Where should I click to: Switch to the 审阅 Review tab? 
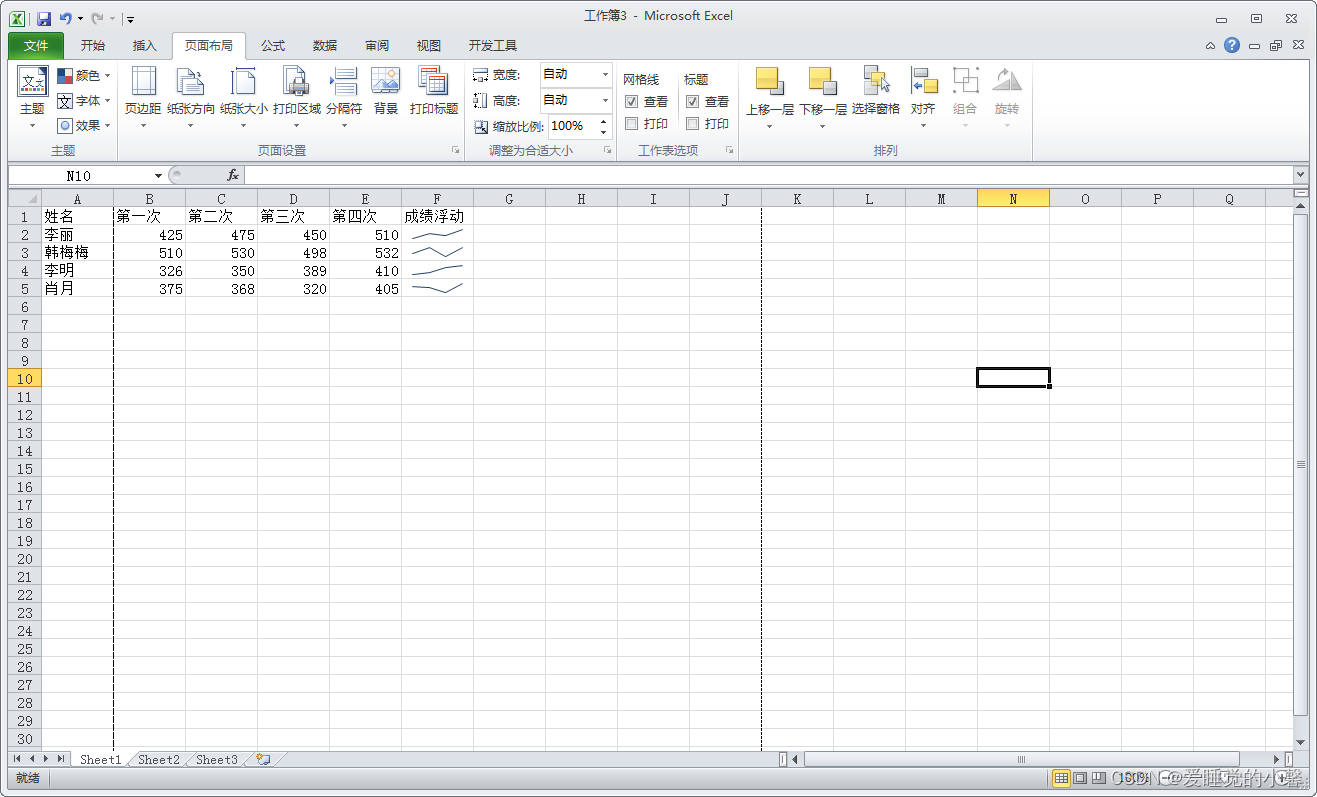[x=377, y=46]
